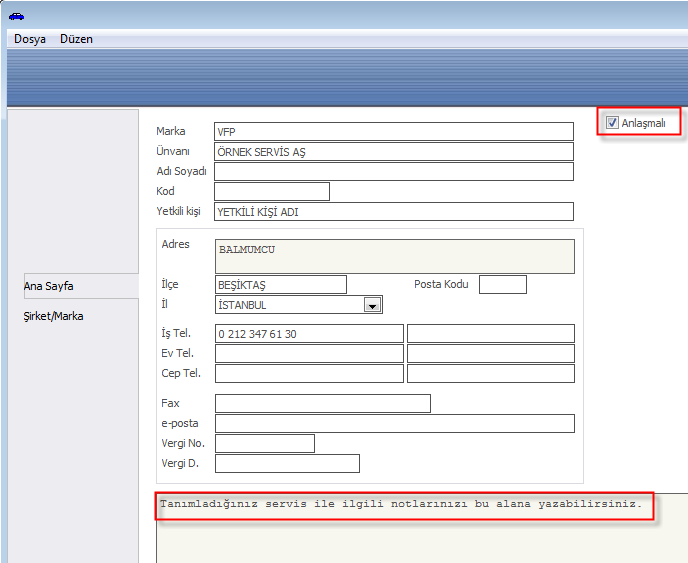
Task: Select the Ünvanı field with ÖRNEK SERVİS AŞ
Action: point(394,152)
